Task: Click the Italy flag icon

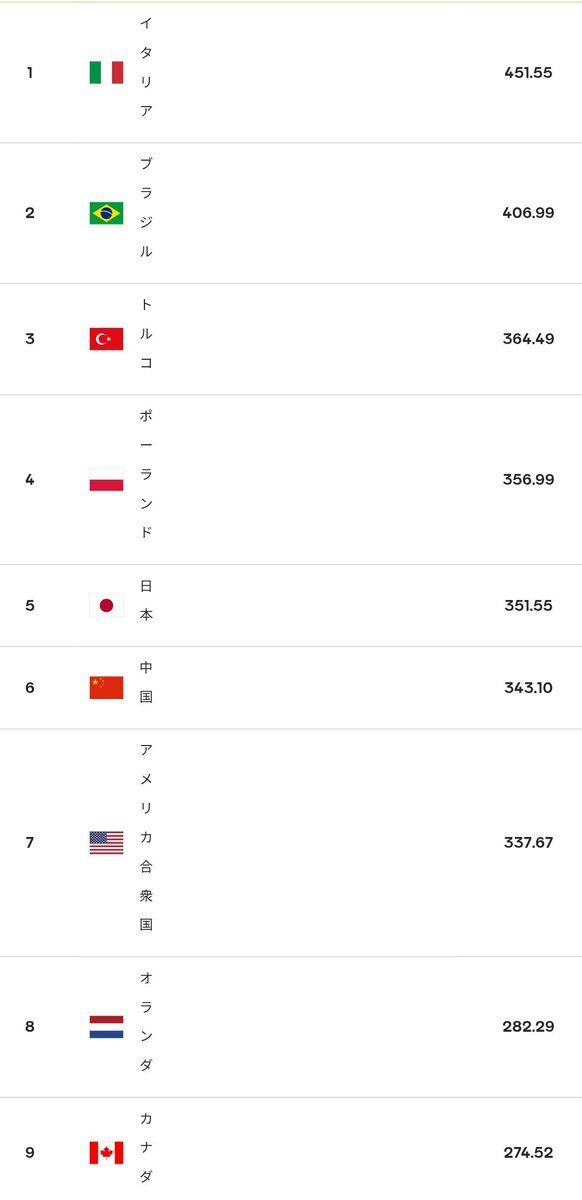Action: [x=106, y=72]
